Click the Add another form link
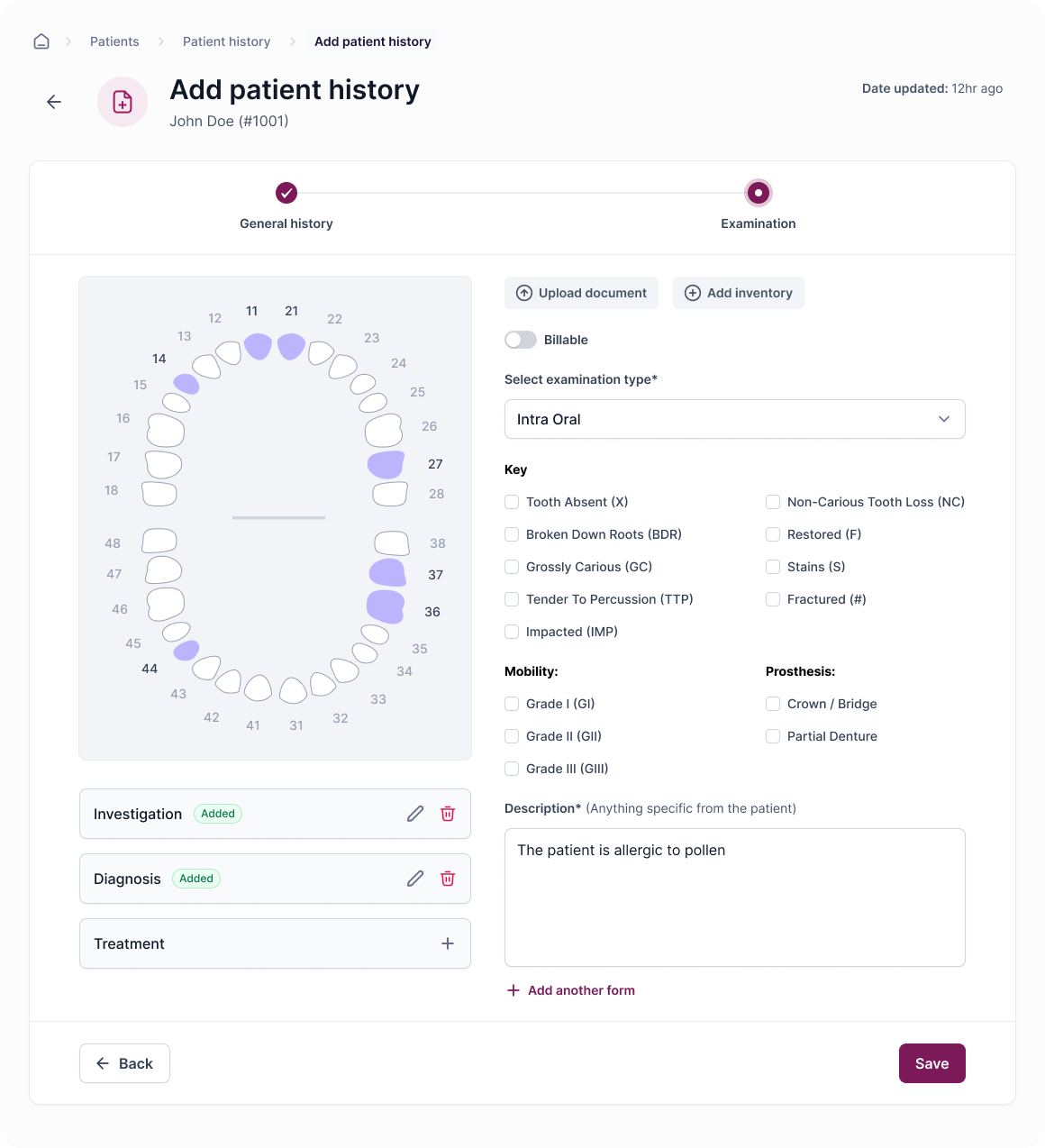Viewport: 1045px width, 1148px height. 571,990
